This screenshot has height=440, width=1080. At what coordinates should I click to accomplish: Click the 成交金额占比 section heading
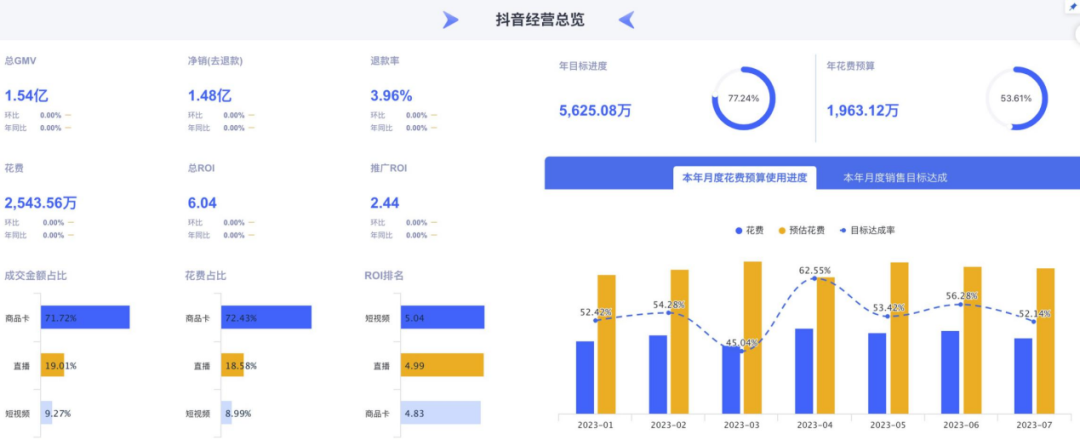click(x=36, y=276)
